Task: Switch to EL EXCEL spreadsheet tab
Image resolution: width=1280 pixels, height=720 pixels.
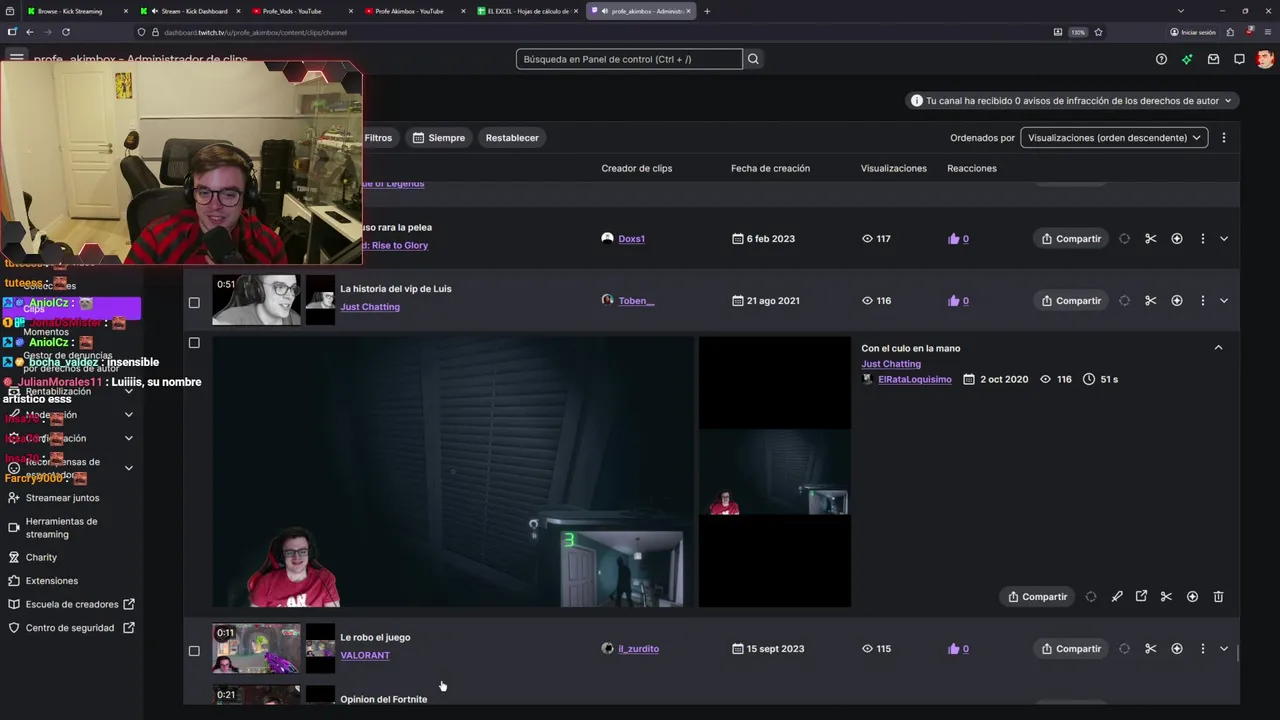Action: [x=527, y=11]
